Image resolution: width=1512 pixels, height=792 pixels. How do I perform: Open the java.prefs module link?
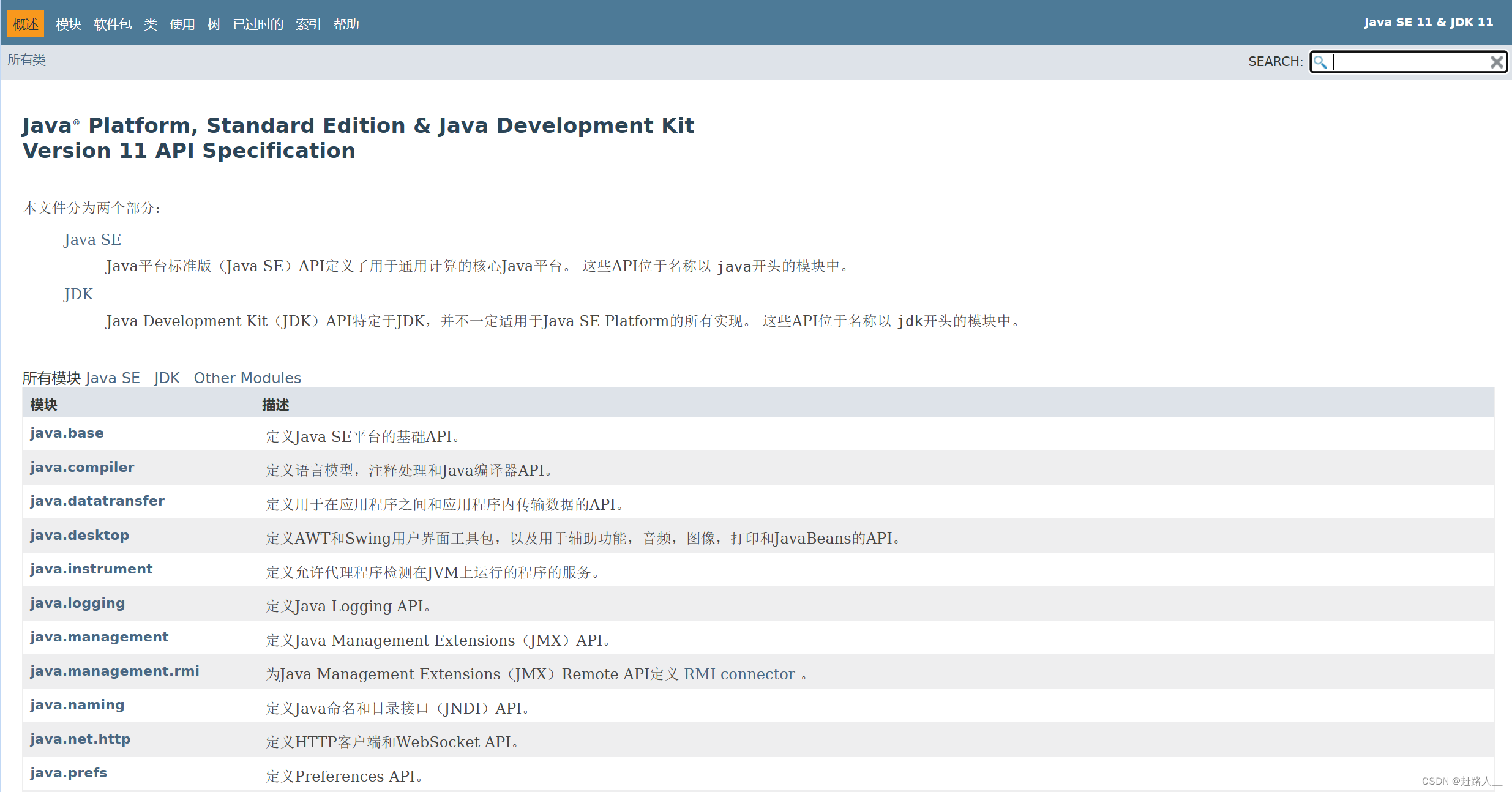(x=69, y=772)
